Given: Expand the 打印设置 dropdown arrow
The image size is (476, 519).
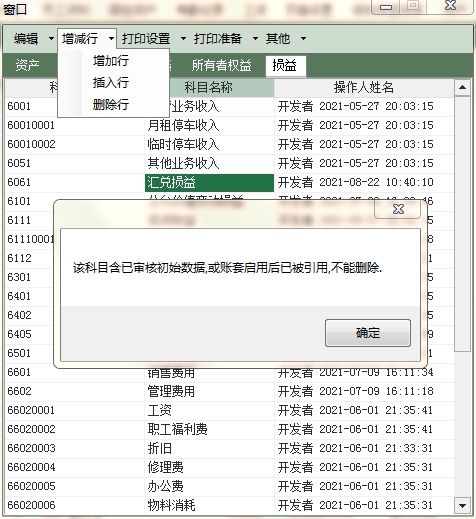Looking at the screenshot, I should (x=183, y=39).
